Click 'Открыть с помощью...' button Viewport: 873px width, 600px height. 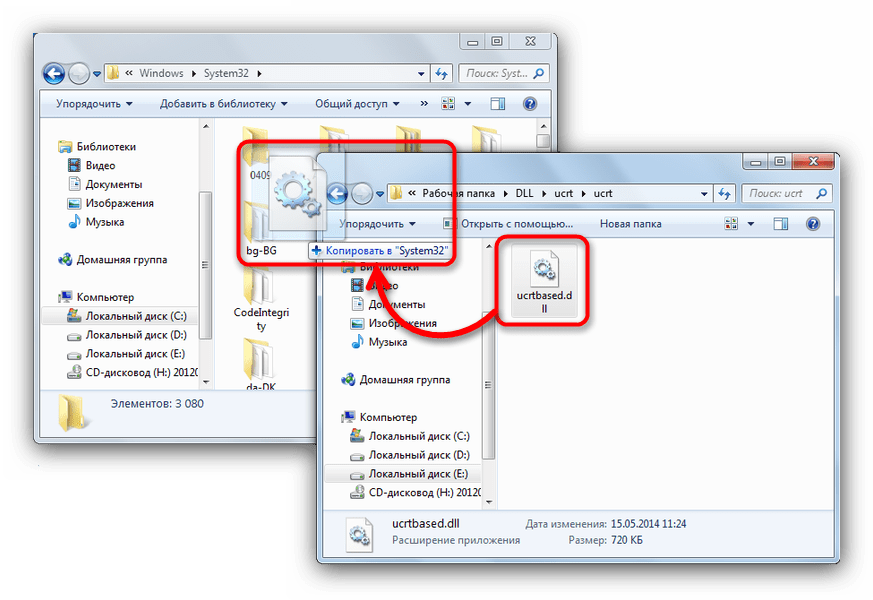coord(508,224)
